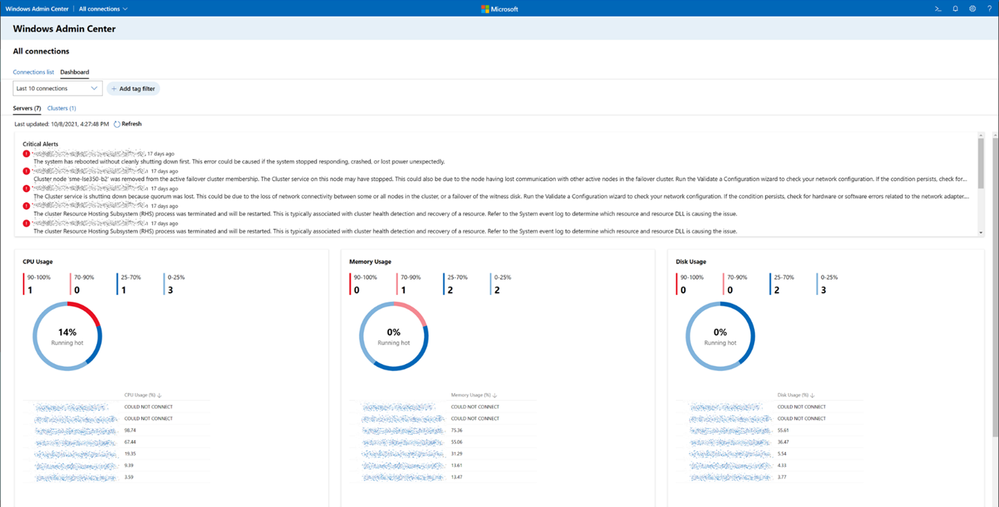999x507 pixels.
Task: Select CPU 70-90% legend showing 0
Action: pos(80,284)
